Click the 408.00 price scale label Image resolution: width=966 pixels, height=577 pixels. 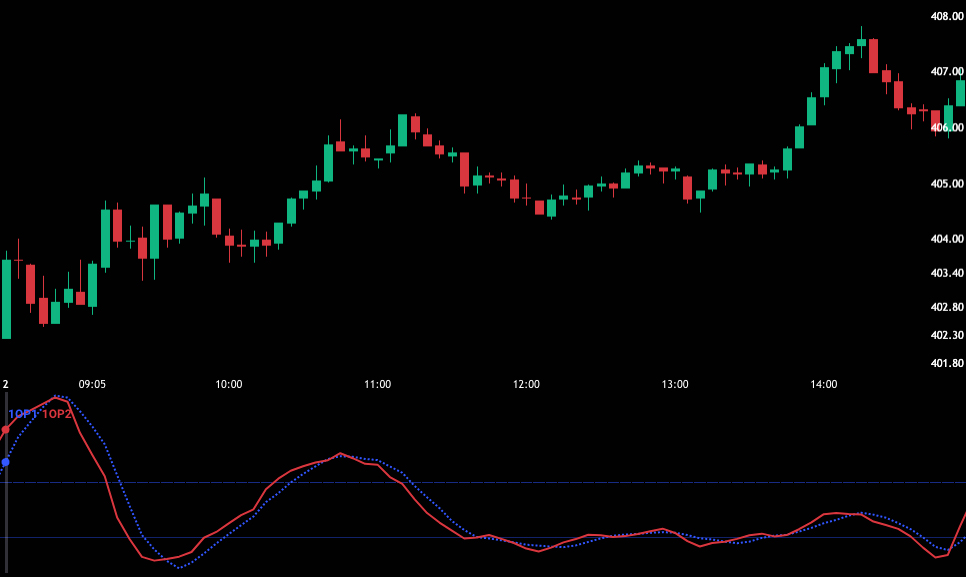(x=945, y=16)
